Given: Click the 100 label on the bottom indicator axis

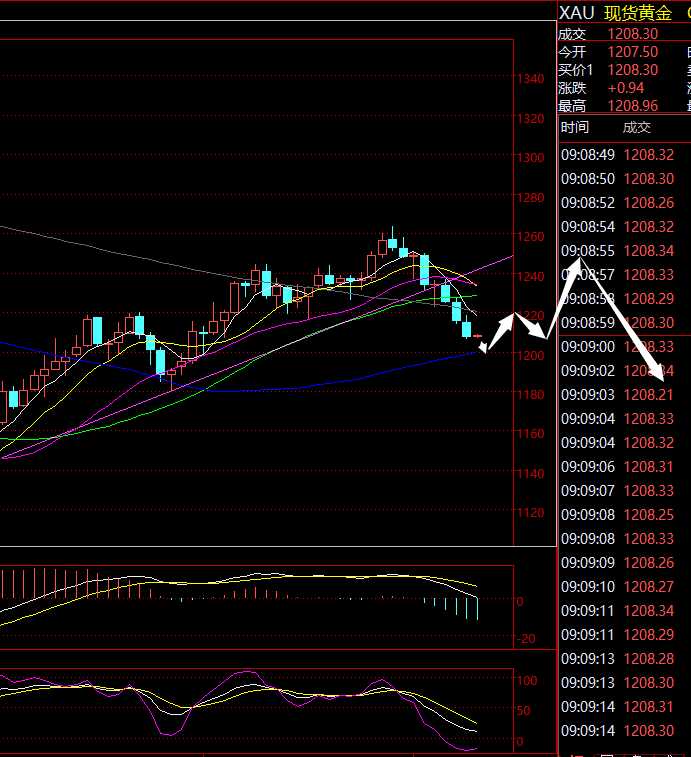Looking at the screenshot, I should 528,681.
